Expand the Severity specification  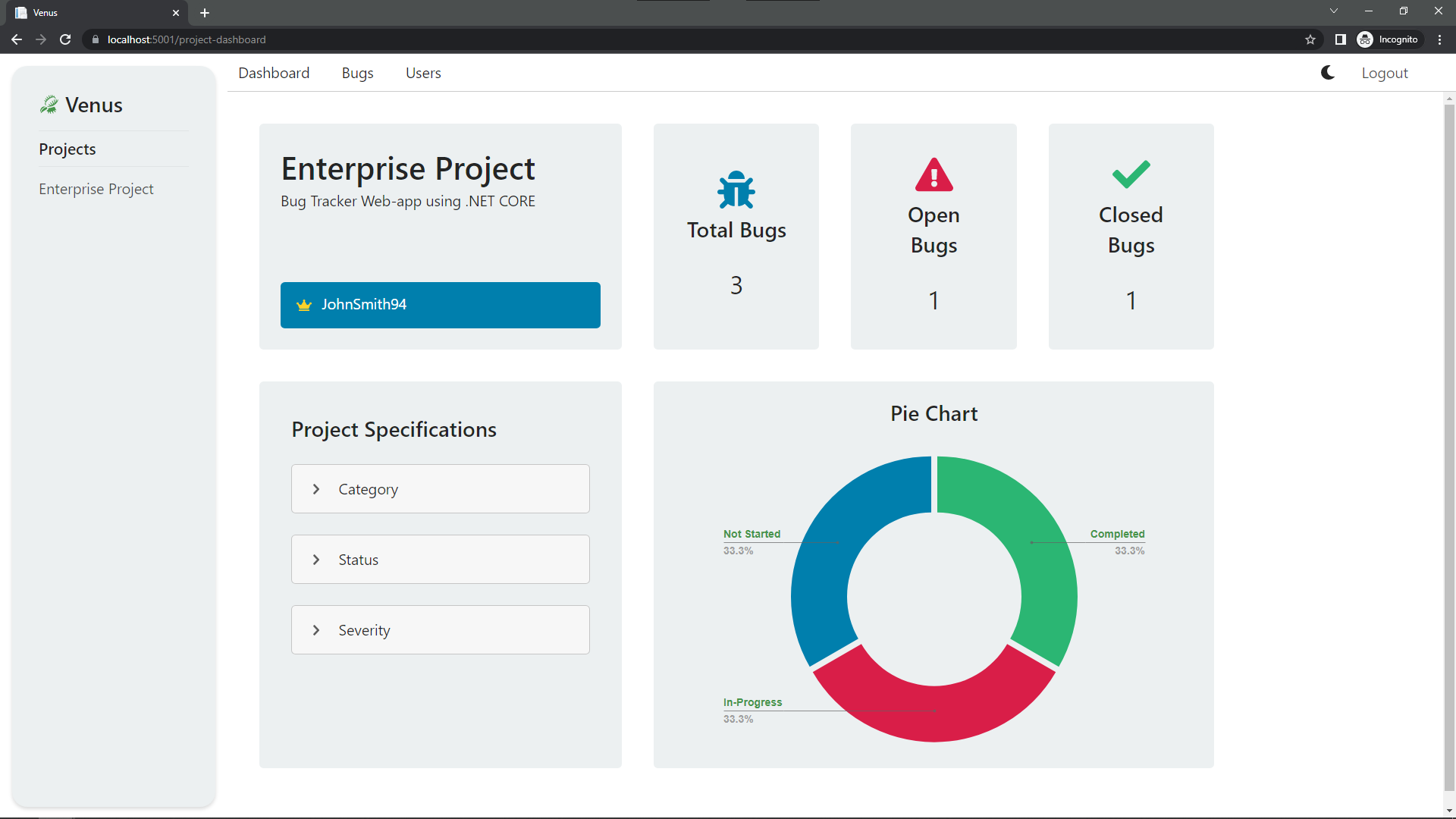[441, 630]
